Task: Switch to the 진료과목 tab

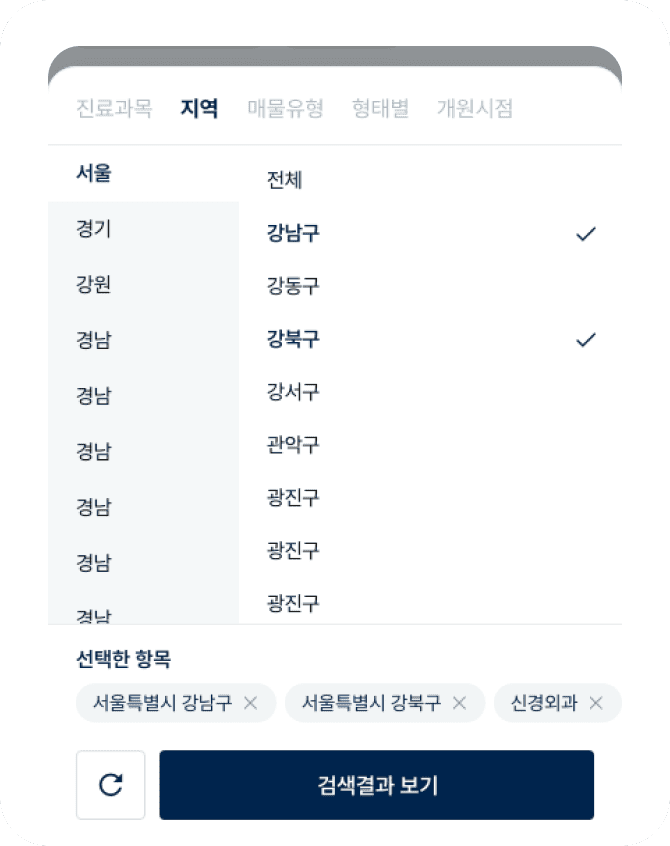Action: tap(114, 109)
